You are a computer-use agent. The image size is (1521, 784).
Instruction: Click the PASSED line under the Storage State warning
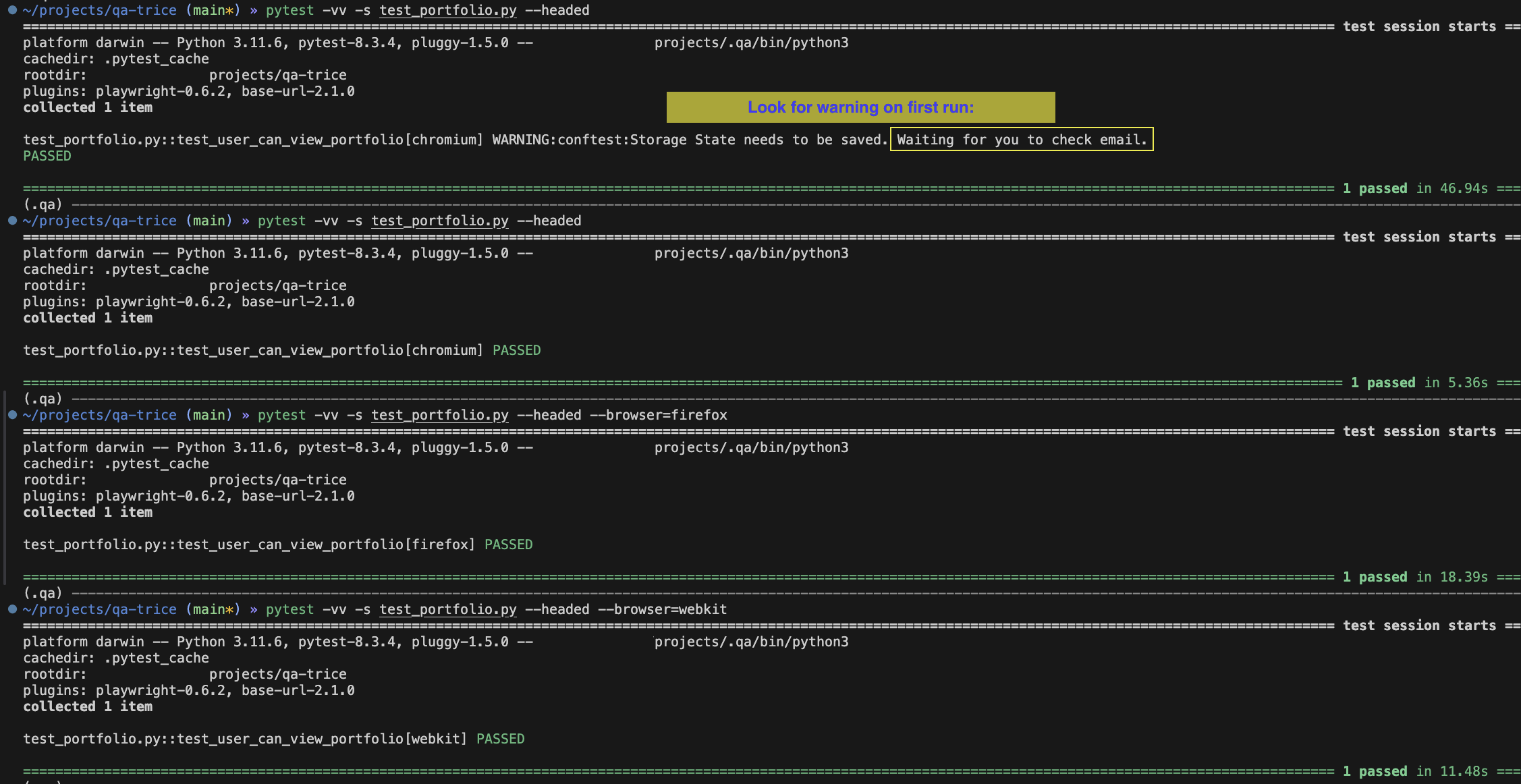pyautogui.click(x=47, y=156)
